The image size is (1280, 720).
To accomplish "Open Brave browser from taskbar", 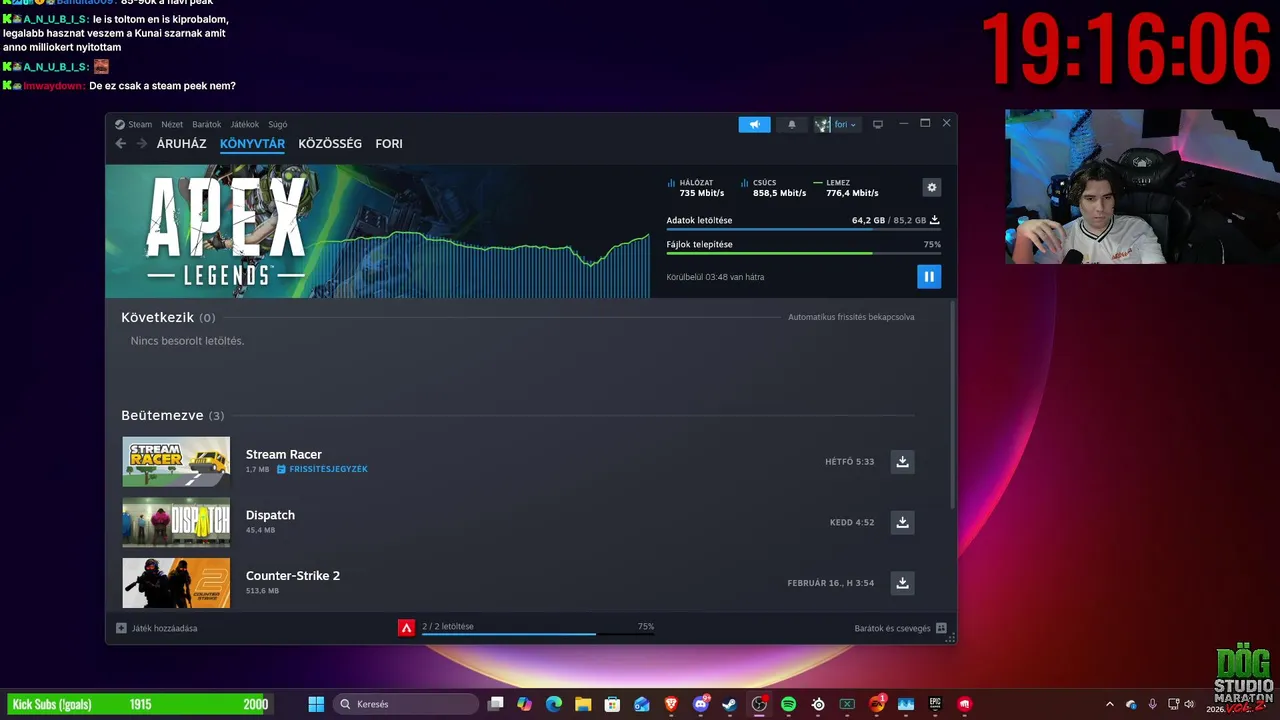I will [671, 704].
